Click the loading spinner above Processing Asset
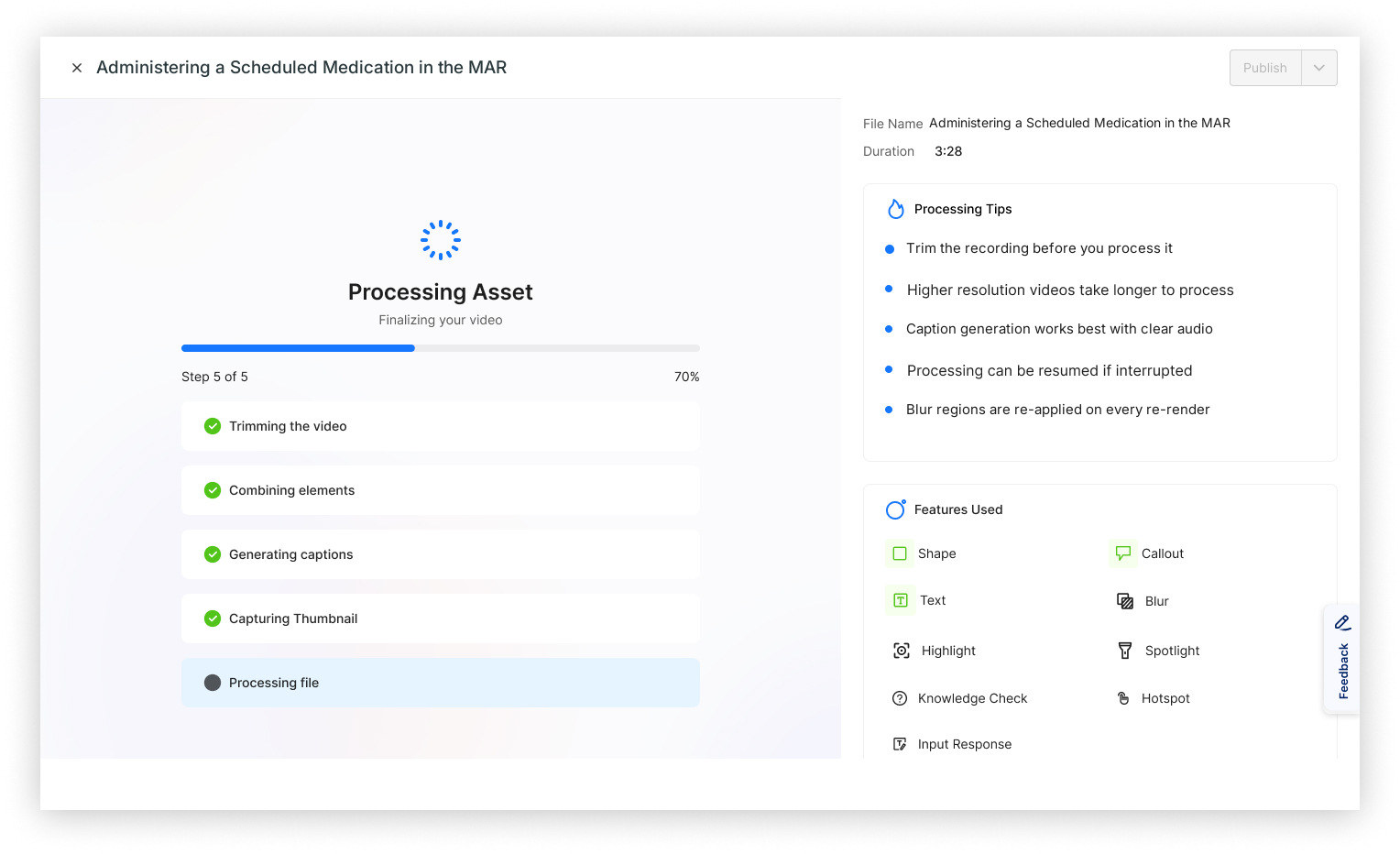The height and width of the screenshot is (854, 1400). [x=441, y=240]
